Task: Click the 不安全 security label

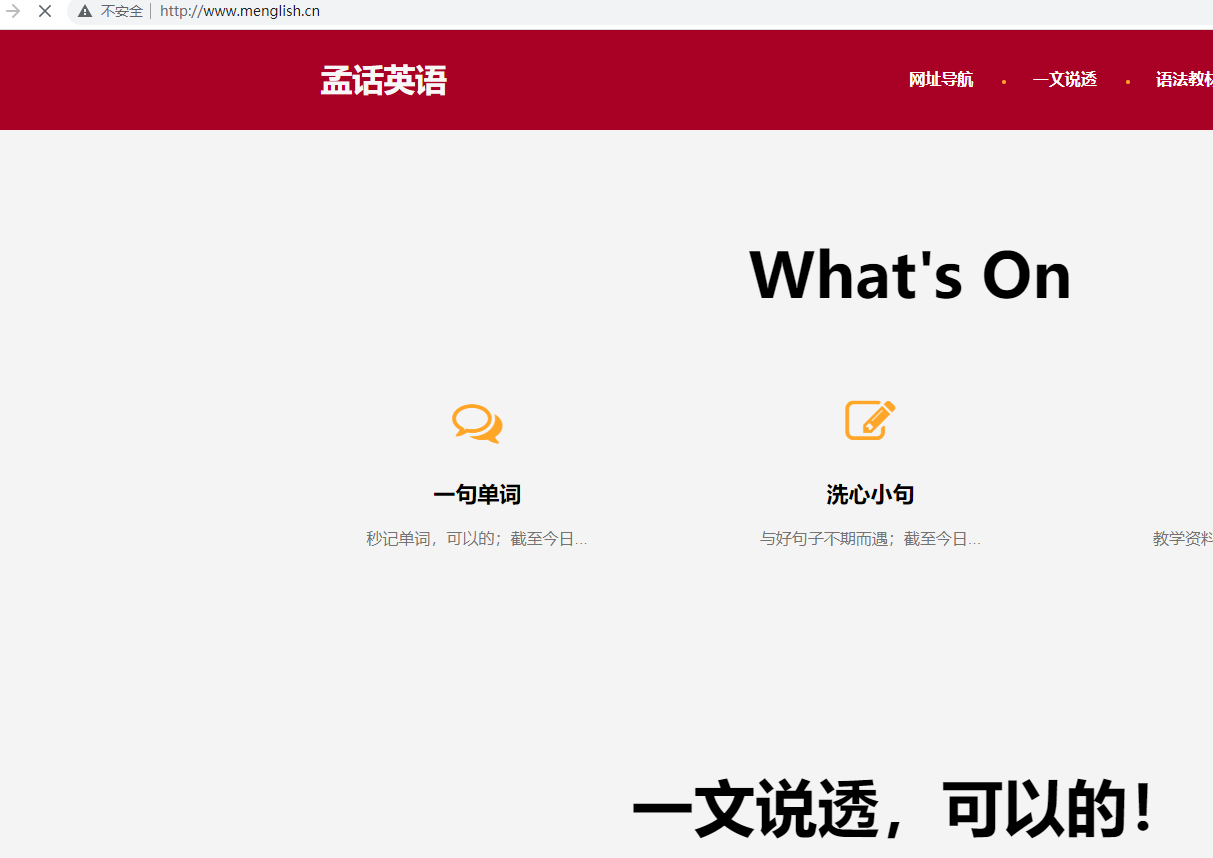Action: (x=122, y=11)
